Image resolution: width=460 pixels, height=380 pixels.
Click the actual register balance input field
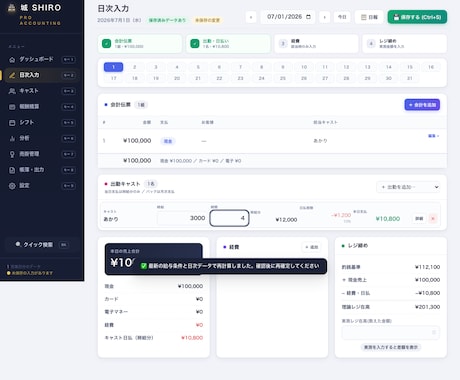pos(390,332)
